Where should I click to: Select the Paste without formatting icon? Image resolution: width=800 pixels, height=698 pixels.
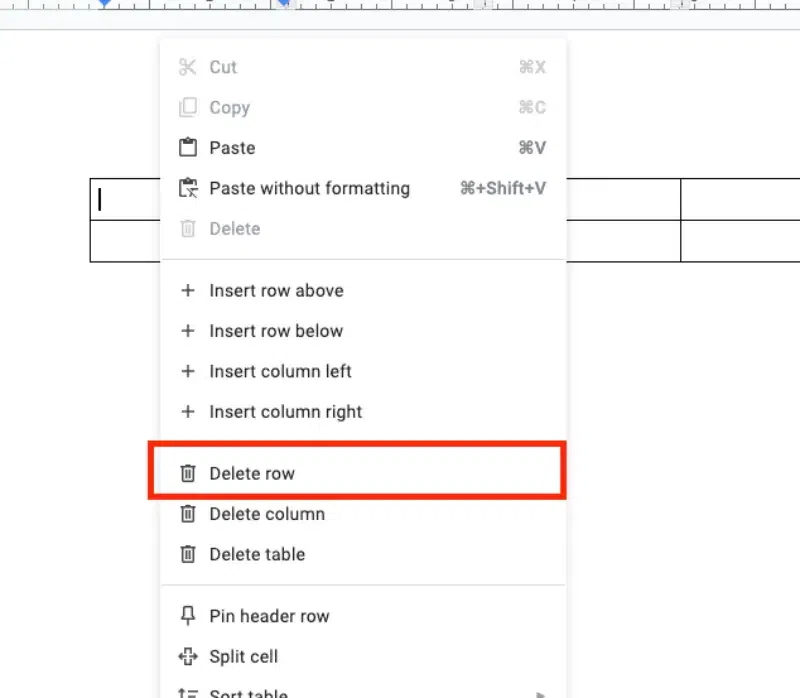pyautogui.click(x=187, y=188)
